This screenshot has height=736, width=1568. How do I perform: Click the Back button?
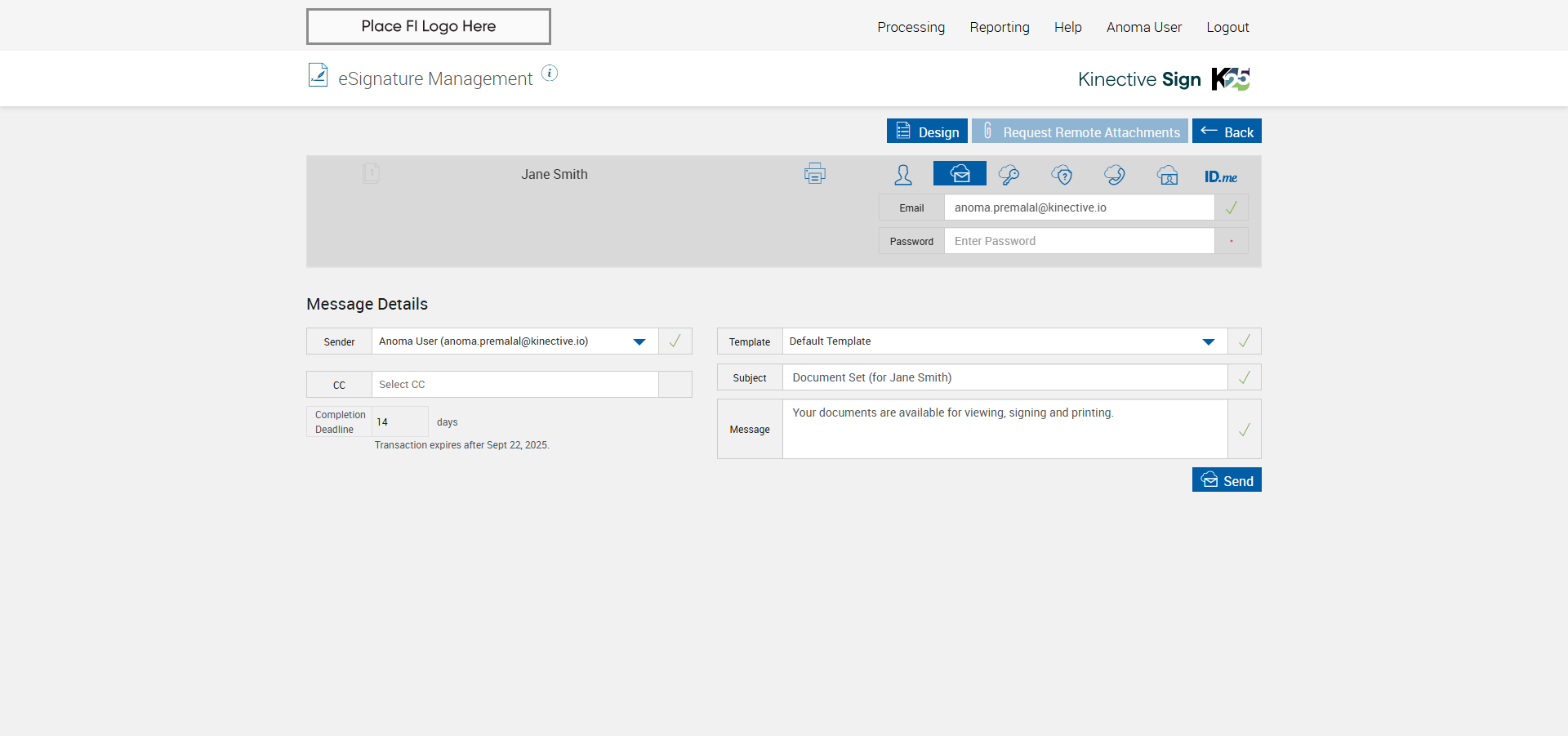[x=1226, y=132]
